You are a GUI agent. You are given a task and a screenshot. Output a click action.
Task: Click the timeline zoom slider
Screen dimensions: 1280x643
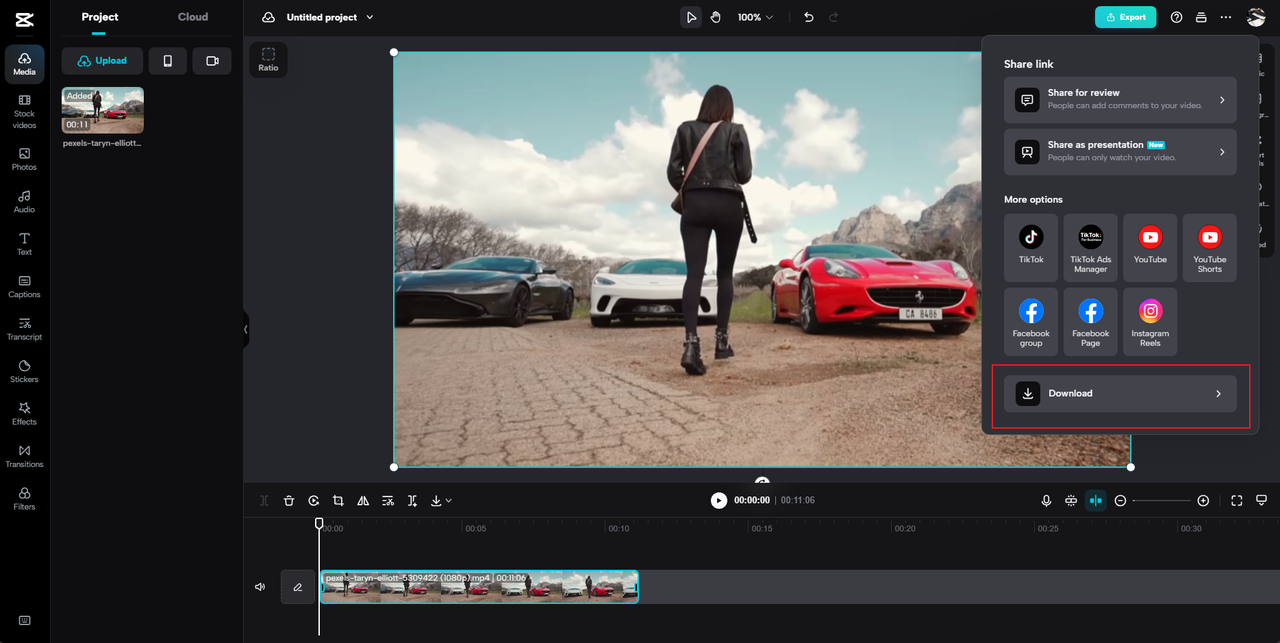[1161, 501]
